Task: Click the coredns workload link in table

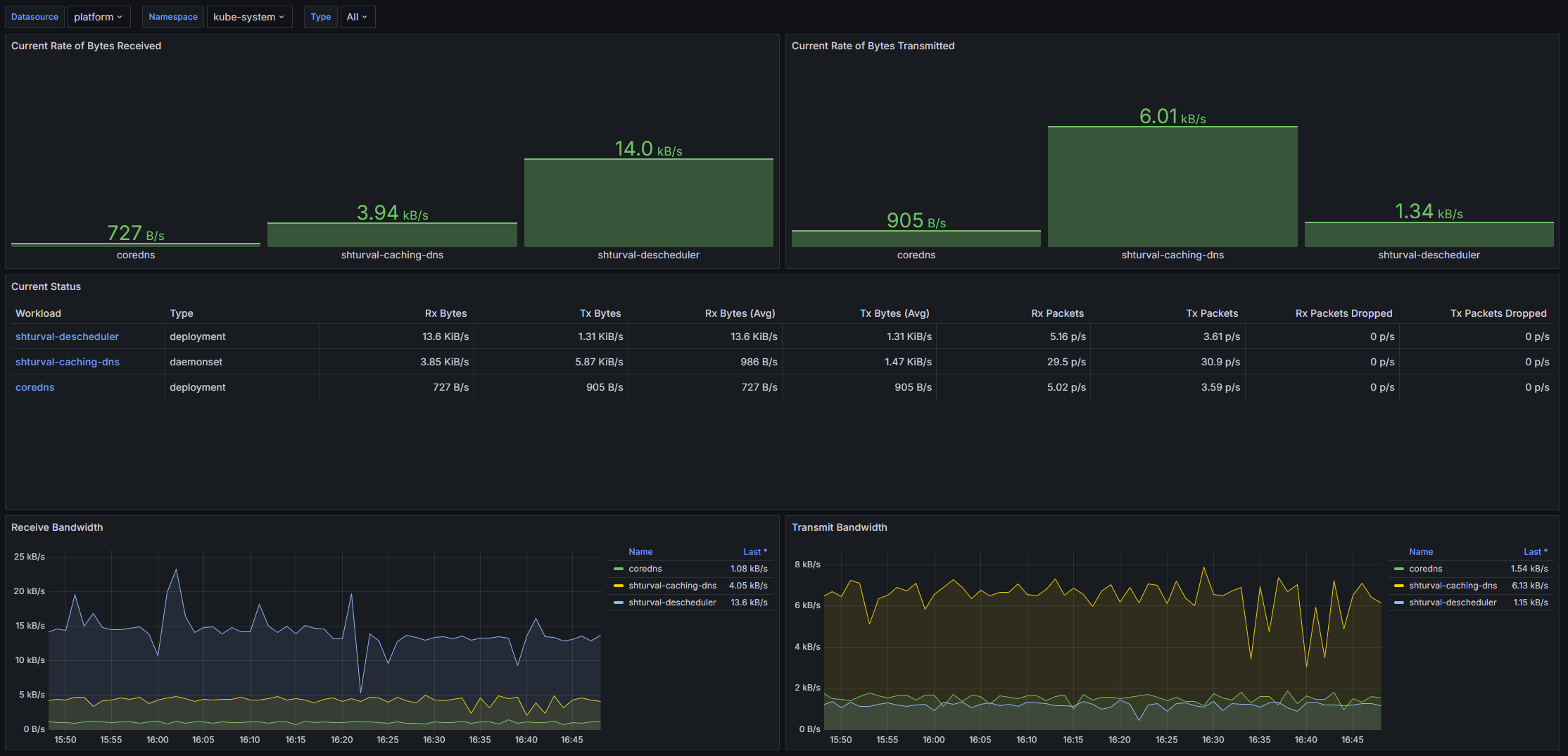Action: 35,387
